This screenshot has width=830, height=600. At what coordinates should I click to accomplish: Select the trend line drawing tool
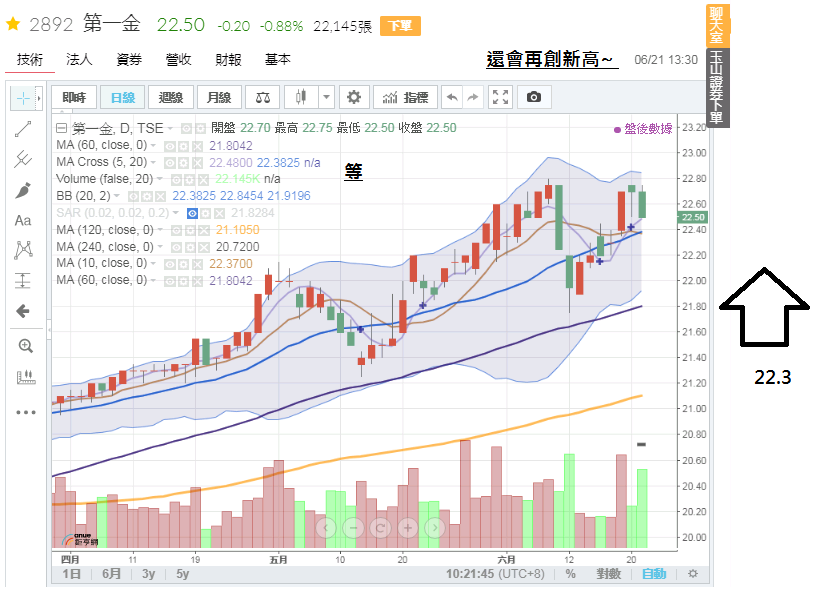pos(23,129)
